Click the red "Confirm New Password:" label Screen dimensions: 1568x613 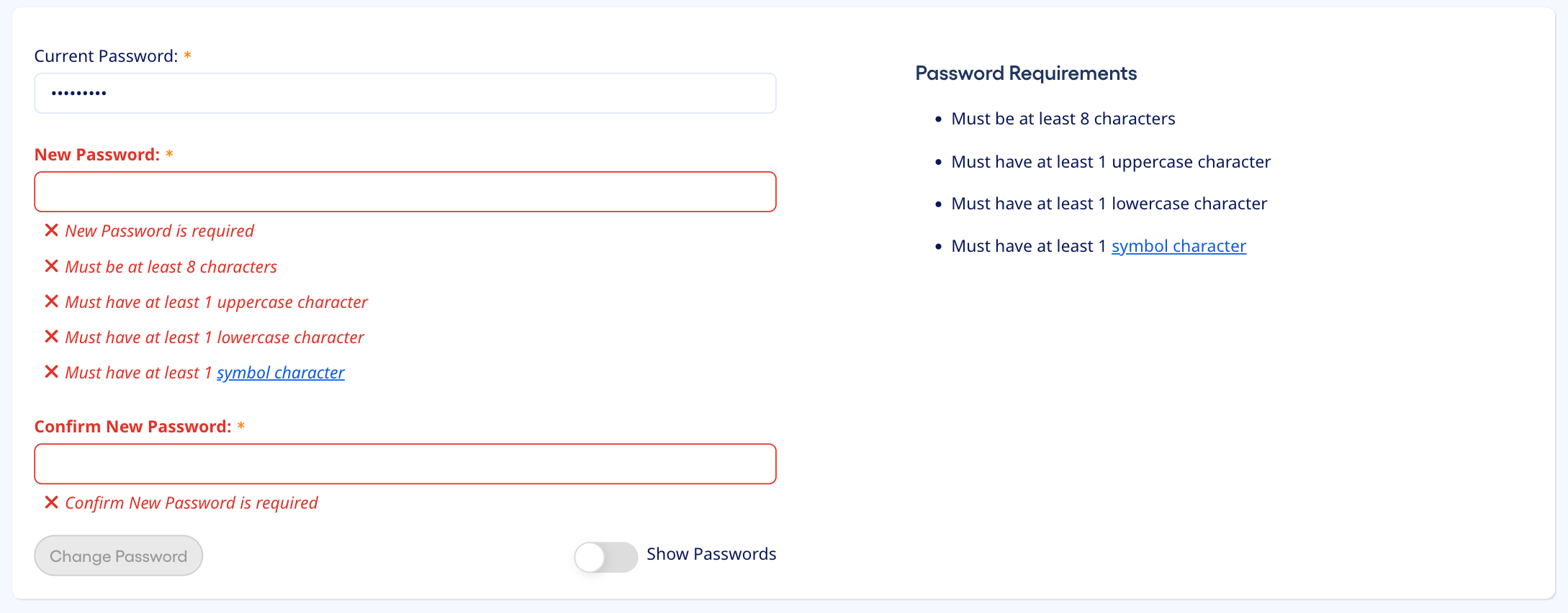point(133,427)
